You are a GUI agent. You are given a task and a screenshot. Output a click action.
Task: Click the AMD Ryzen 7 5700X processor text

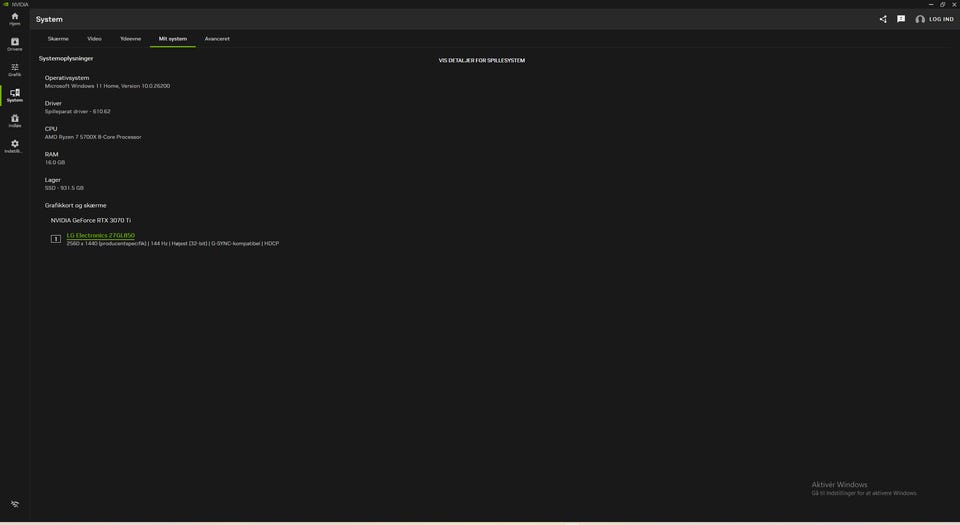[93, 137]
